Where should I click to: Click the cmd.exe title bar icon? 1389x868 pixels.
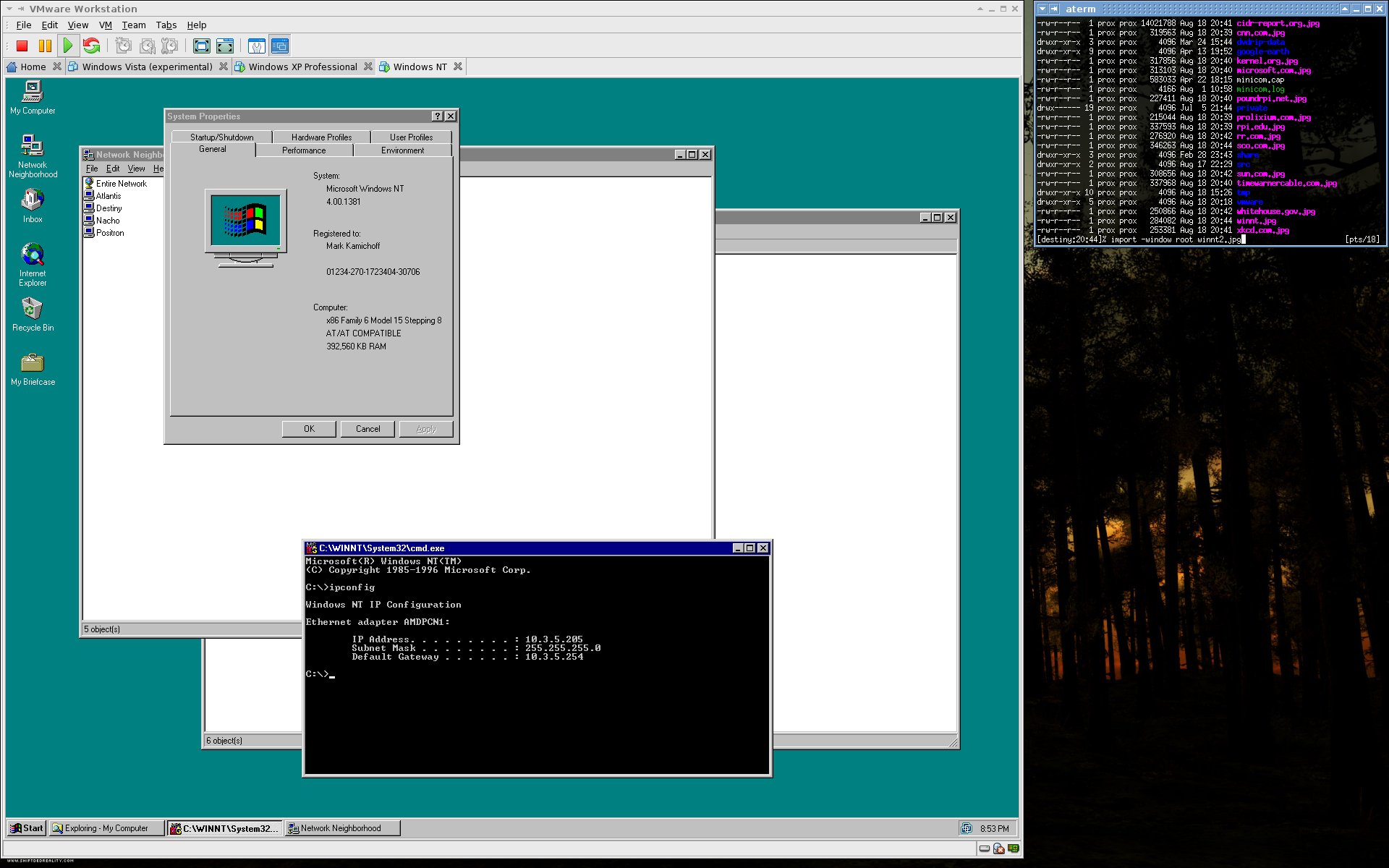pos(311,548)
